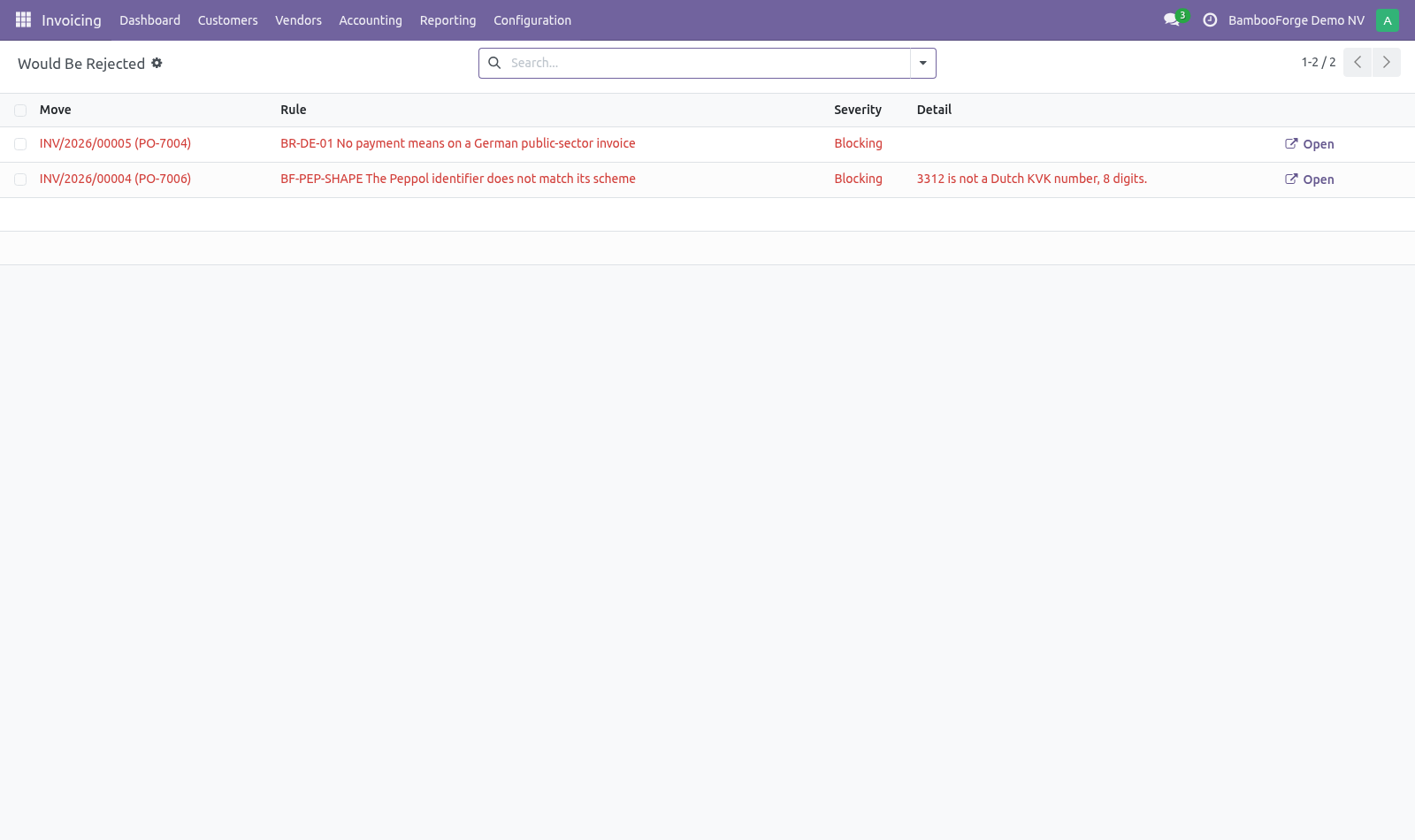Focus the Search input field
The image size is (1415, 840).
707,63
